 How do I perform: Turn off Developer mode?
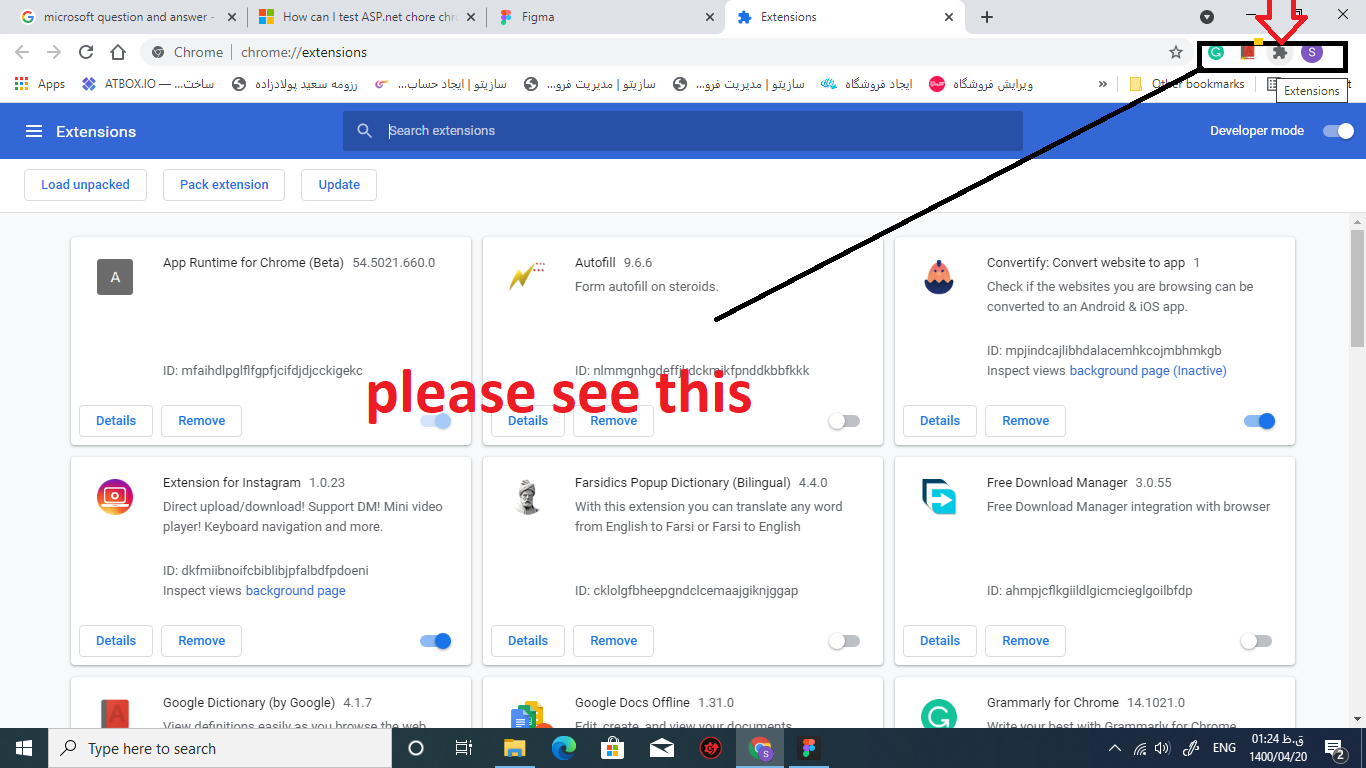tap(1338, 131)
